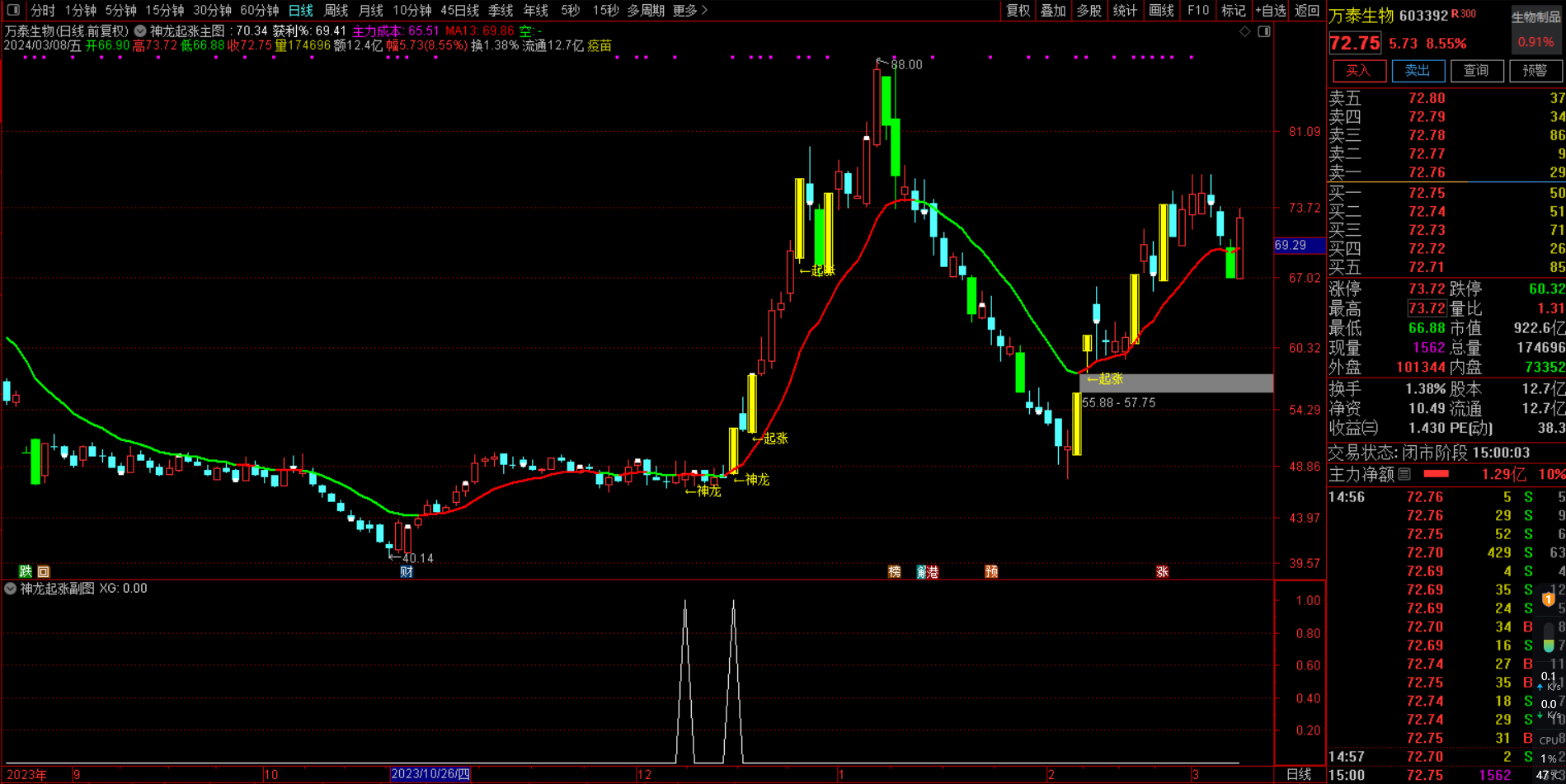1566x784 pixels.
Task: Add stock to watchlist with +自选
Action: click(1271, 10)
